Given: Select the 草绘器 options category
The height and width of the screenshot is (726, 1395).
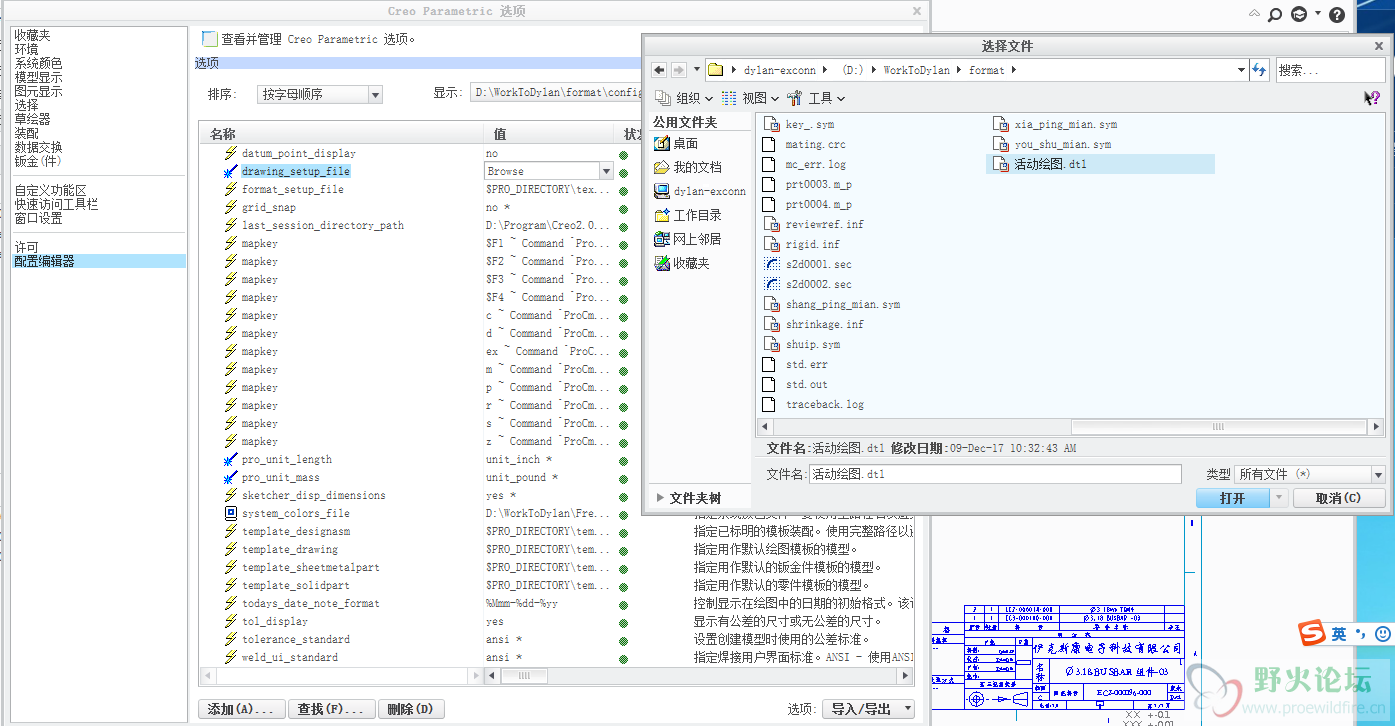Looking at the screenshot, I should pos(32,119).
